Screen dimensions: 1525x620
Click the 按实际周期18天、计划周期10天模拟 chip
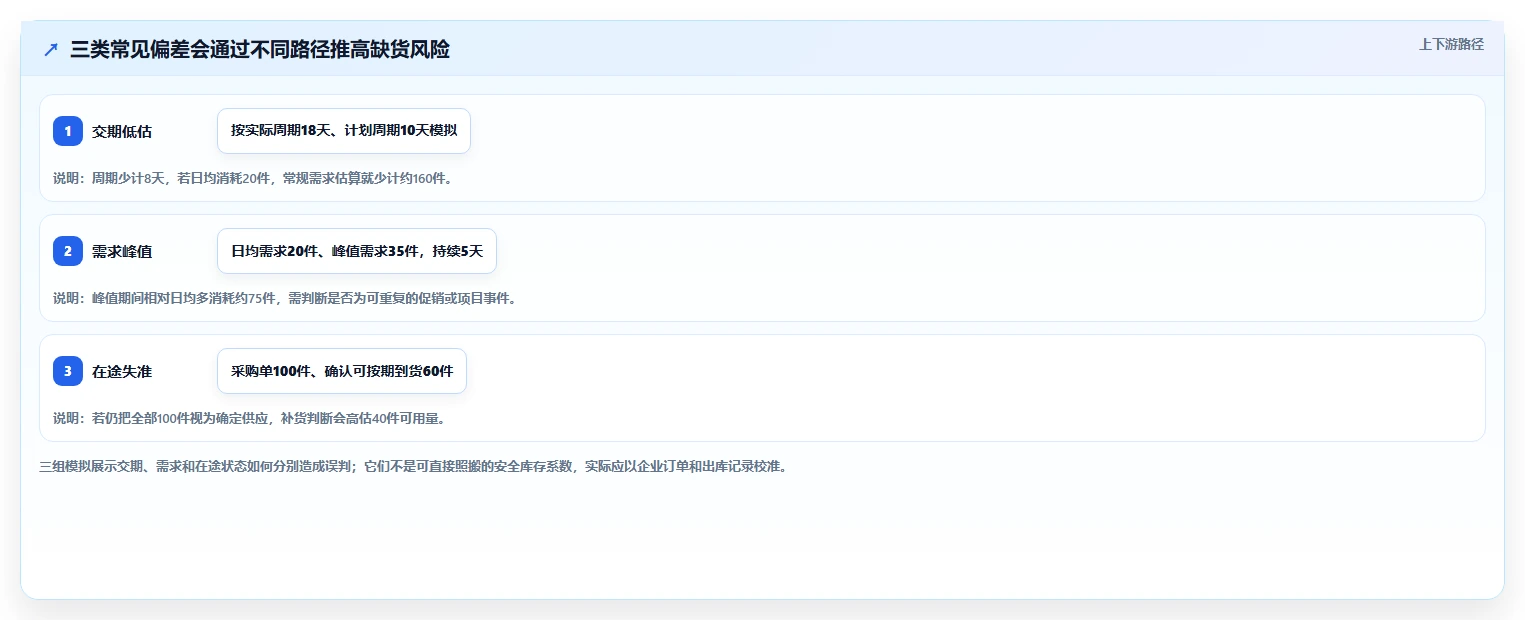point(344,131)
